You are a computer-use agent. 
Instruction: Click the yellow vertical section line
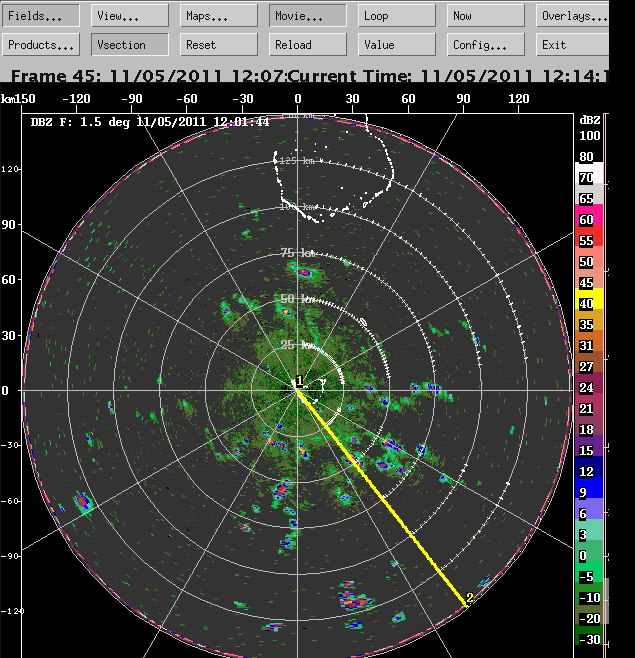pyautogui.click(x=382, y=497)
